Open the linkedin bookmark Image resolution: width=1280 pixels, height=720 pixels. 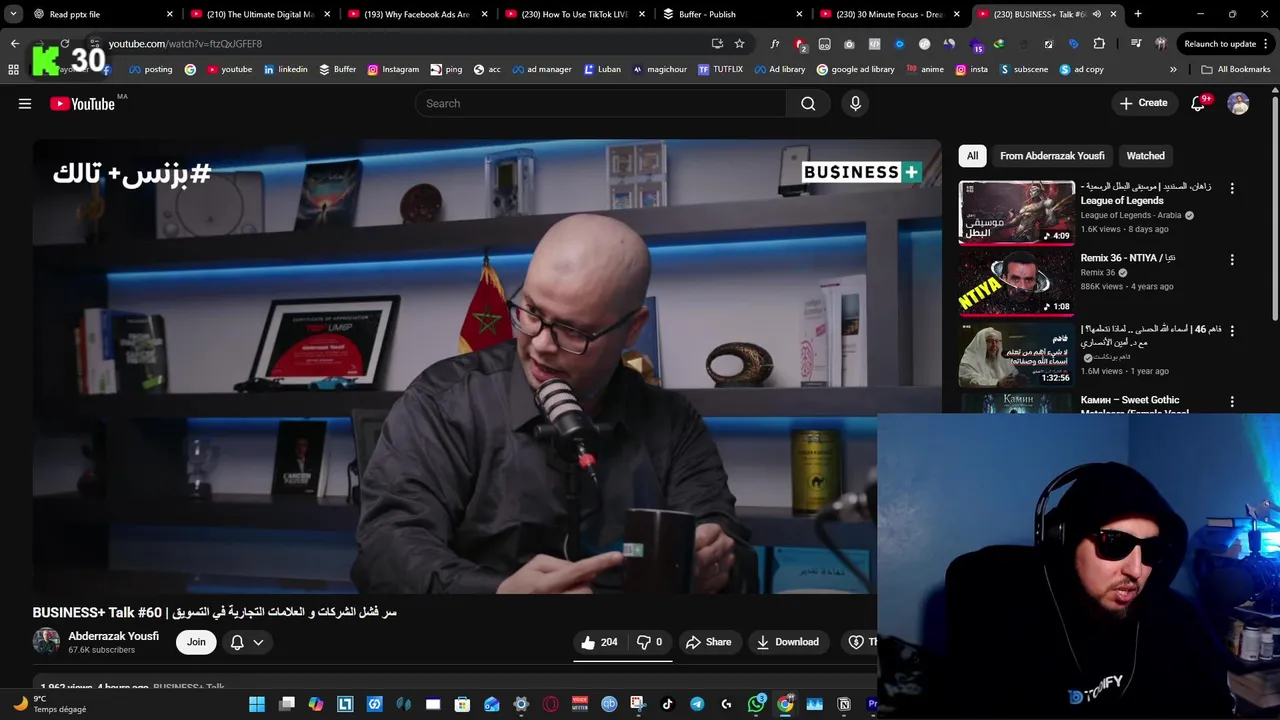285,70
